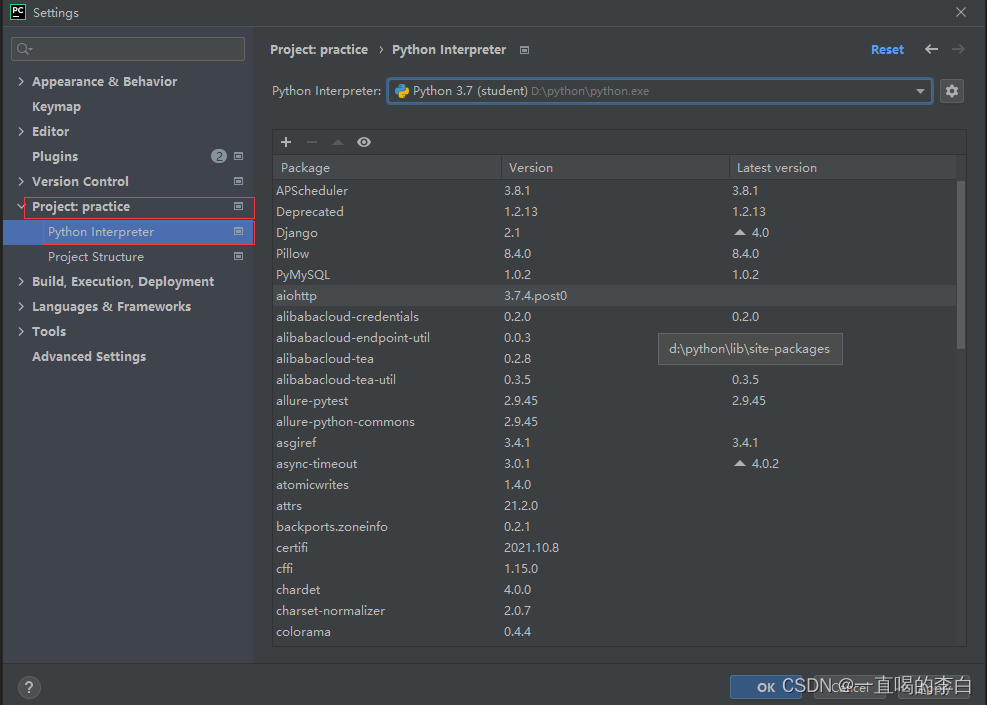Click the upgrade arrow beside Django 4.0
Viewport: 987px width, 705px height.
coord(740,232)
